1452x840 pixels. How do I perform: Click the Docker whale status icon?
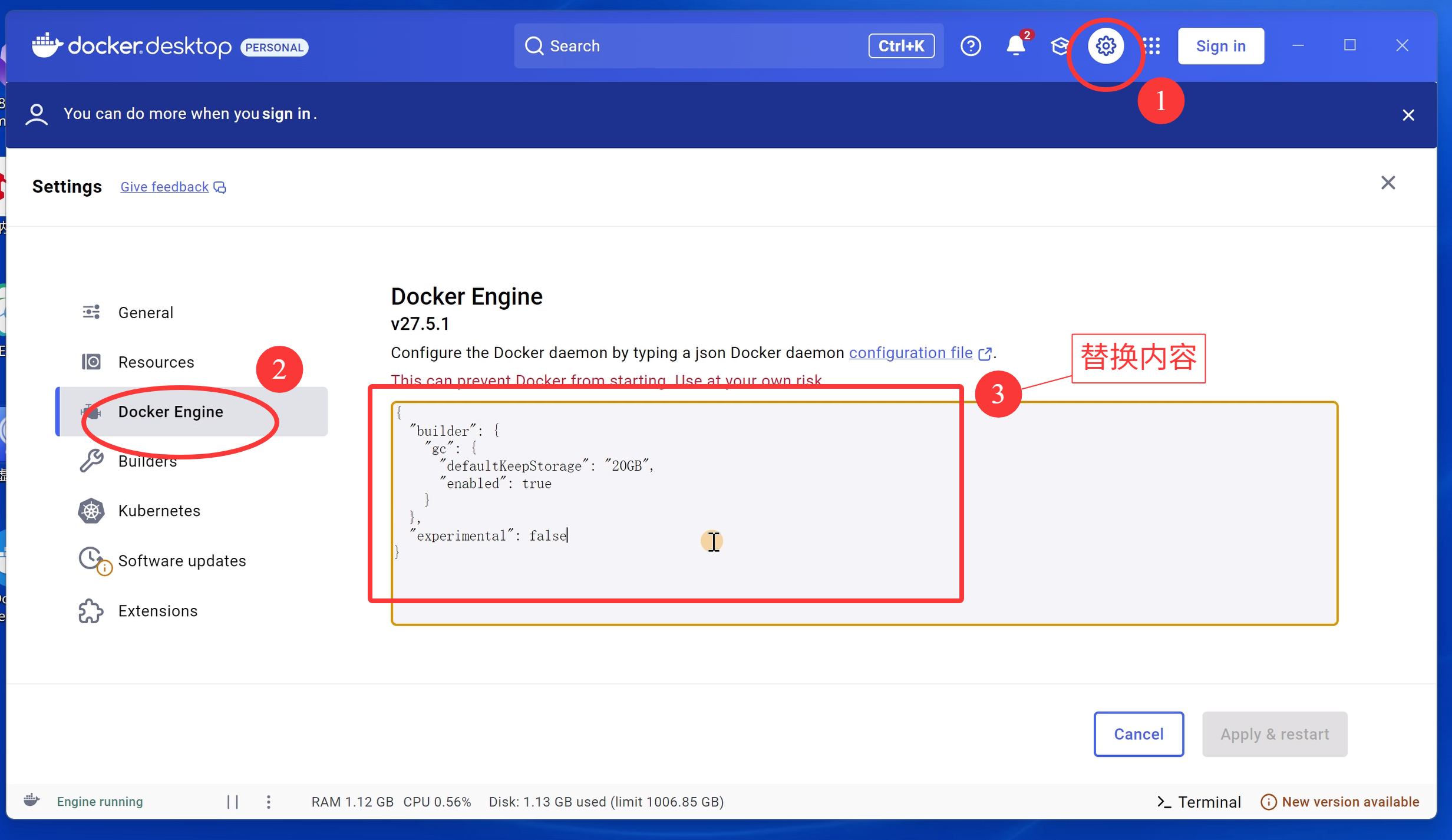32,801
